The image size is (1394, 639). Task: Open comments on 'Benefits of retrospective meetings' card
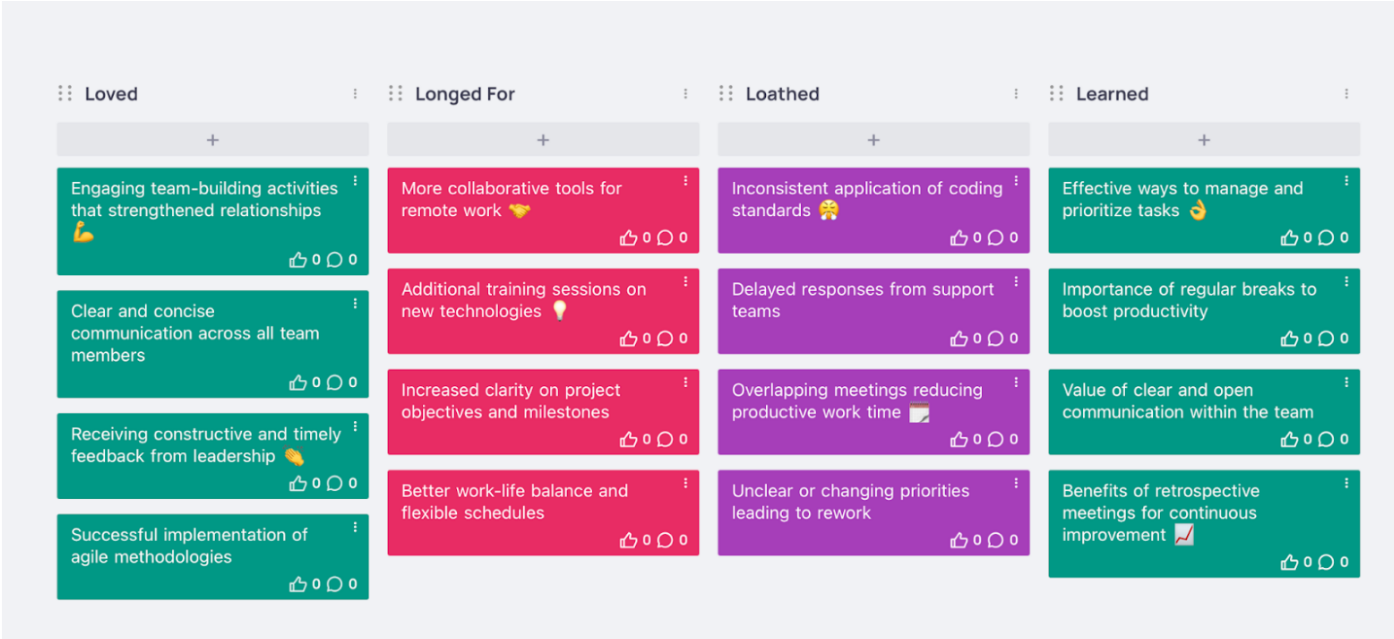pos(1326,562)
